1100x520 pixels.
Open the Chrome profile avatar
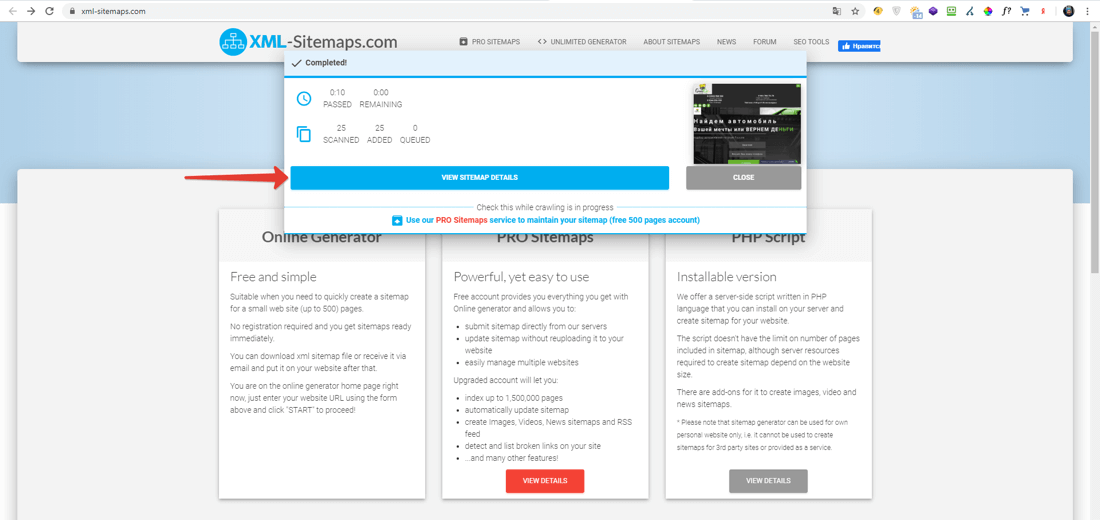1068,11
